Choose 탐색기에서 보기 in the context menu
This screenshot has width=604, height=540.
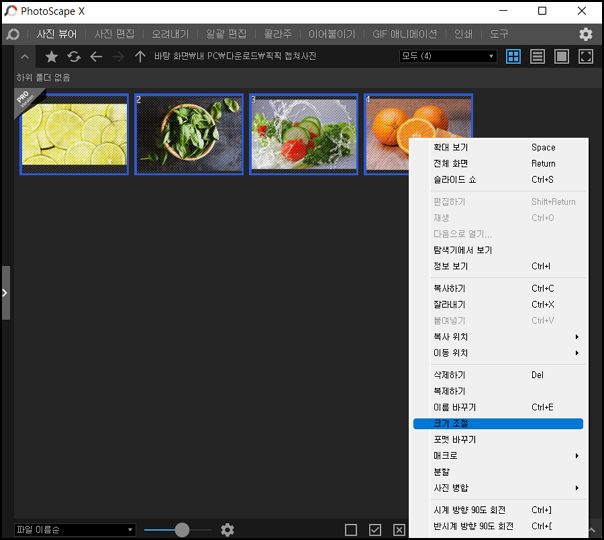pos(498,250)
